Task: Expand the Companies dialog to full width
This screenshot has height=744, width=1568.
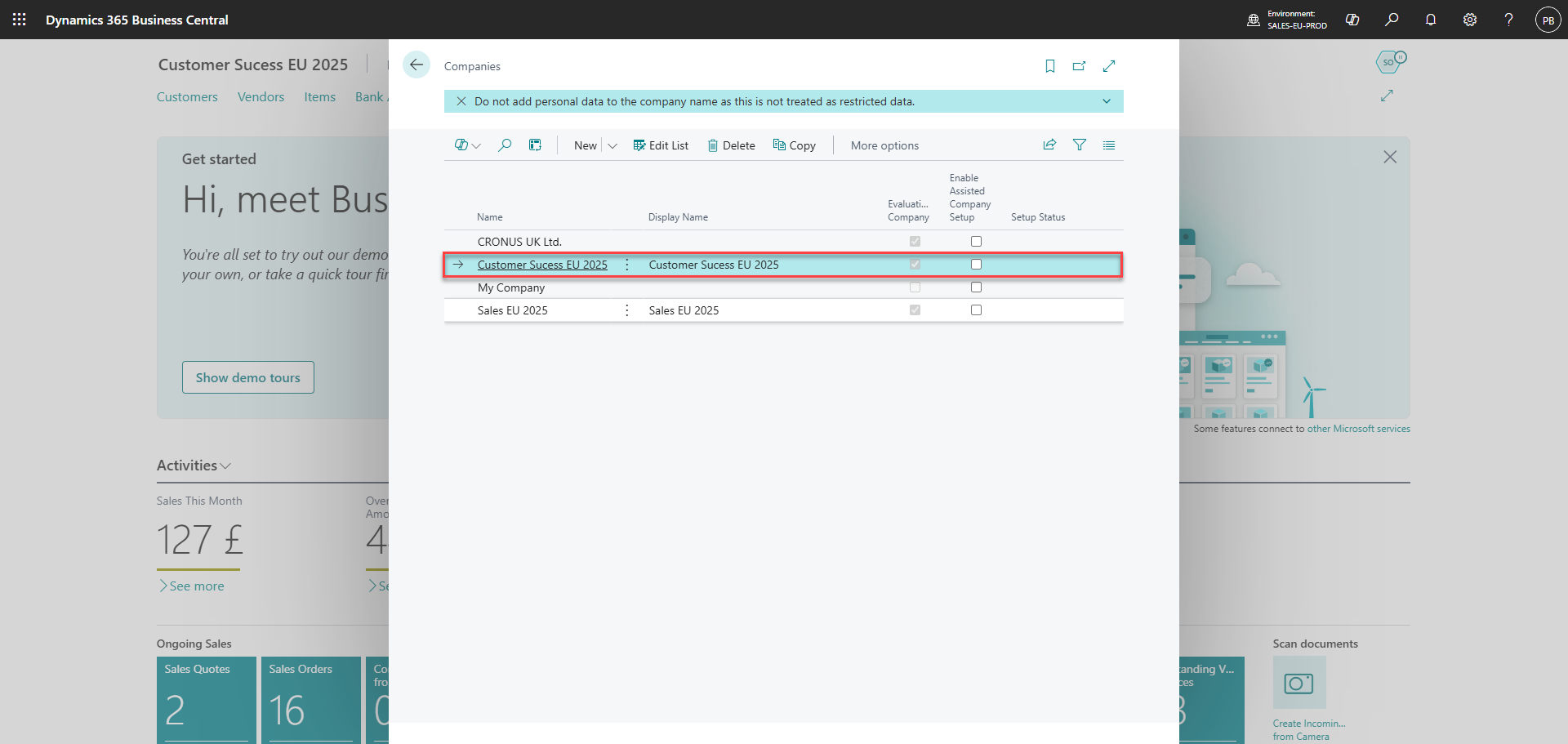Action: click(1109, 66)
